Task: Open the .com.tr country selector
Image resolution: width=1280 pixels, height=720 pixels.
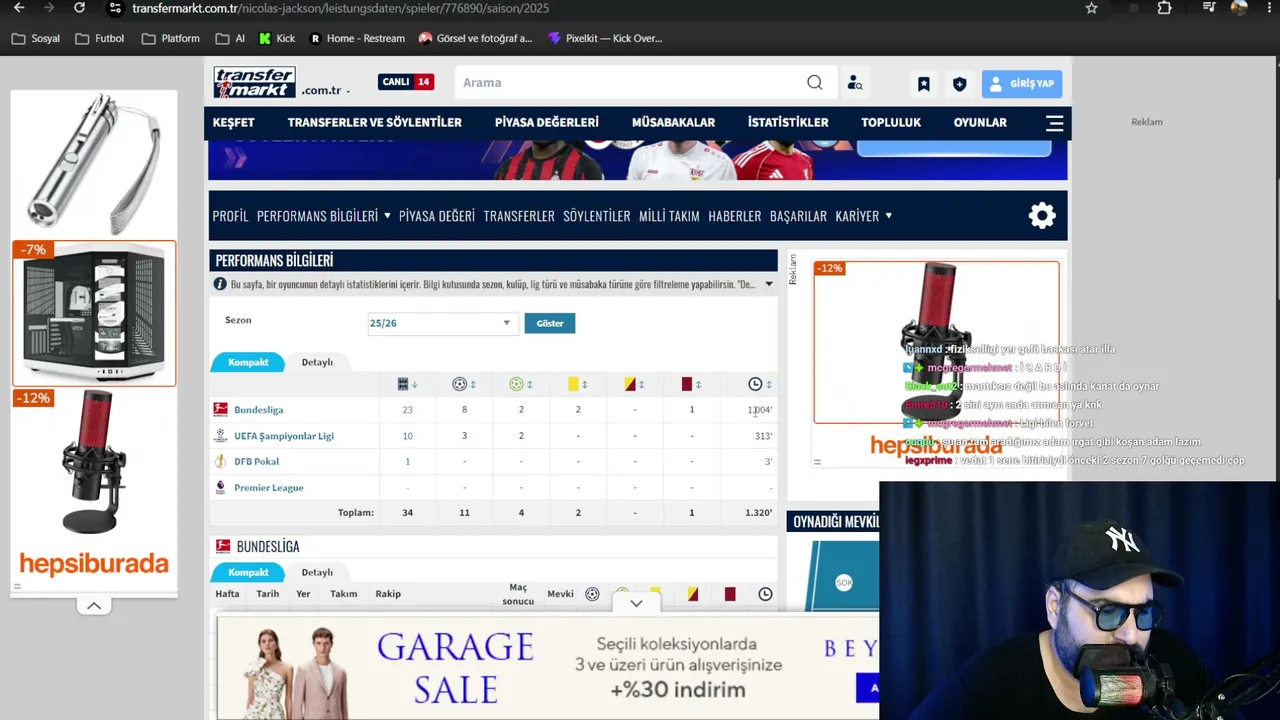Action: pos(325,90)
